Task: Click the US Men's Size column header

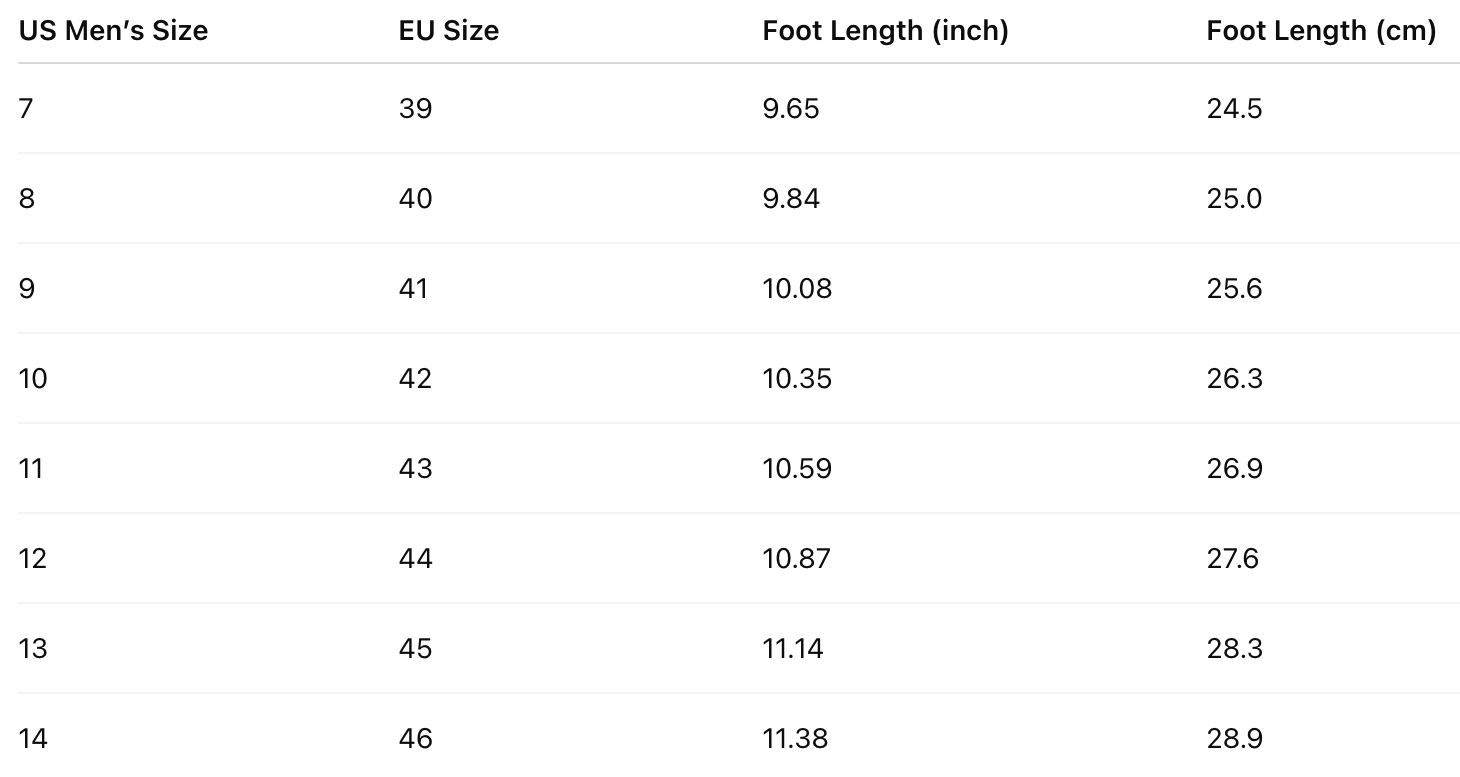Action: (x=113, y=31)
